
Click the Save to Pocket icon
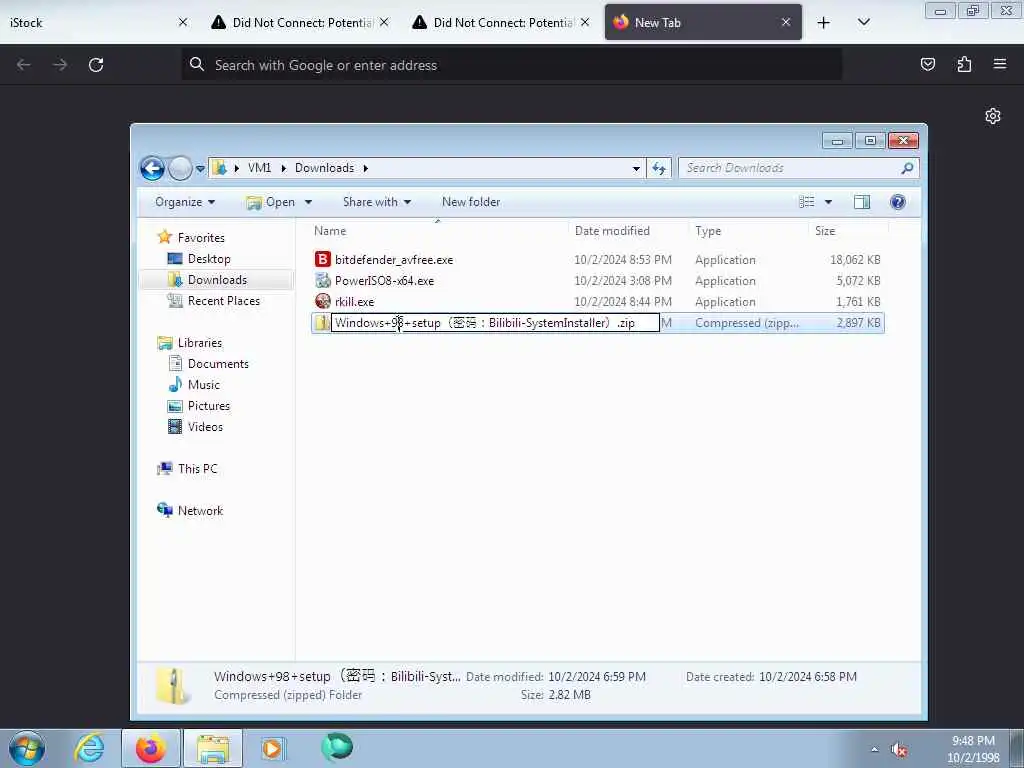(x=927, y=64)
